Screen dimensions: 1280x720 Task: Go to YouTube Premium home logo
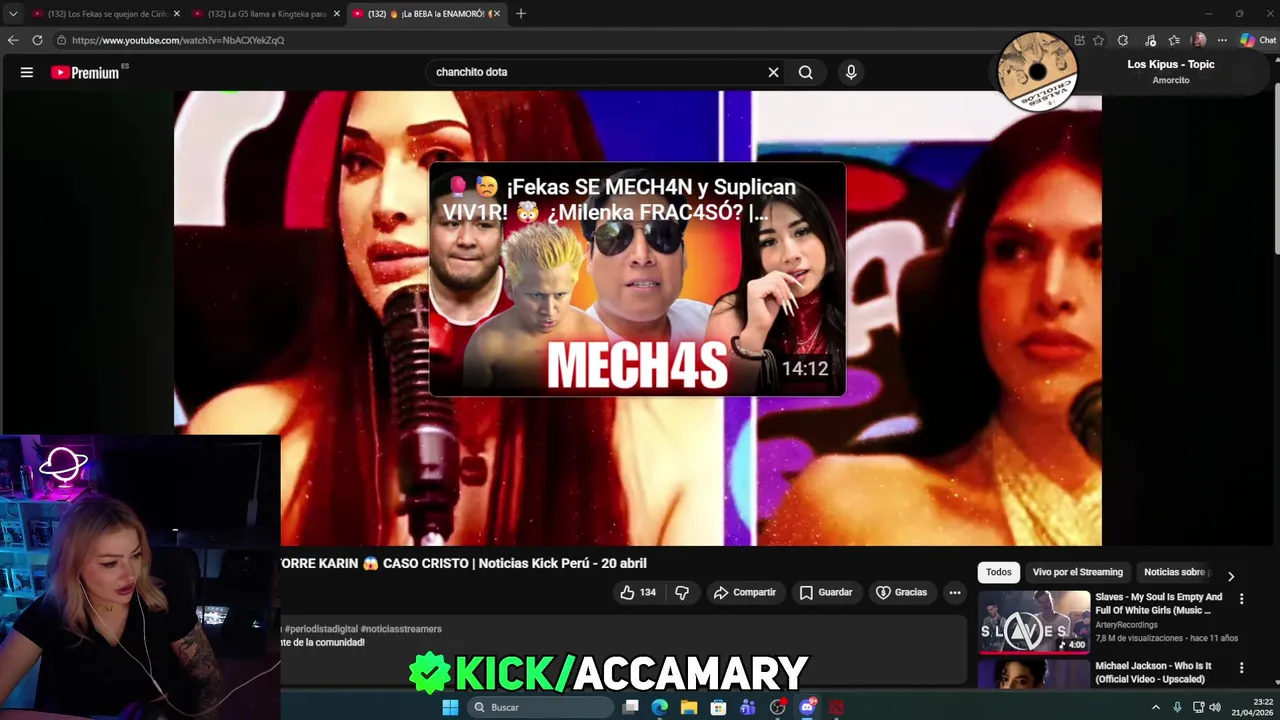[x=85, y=72]
